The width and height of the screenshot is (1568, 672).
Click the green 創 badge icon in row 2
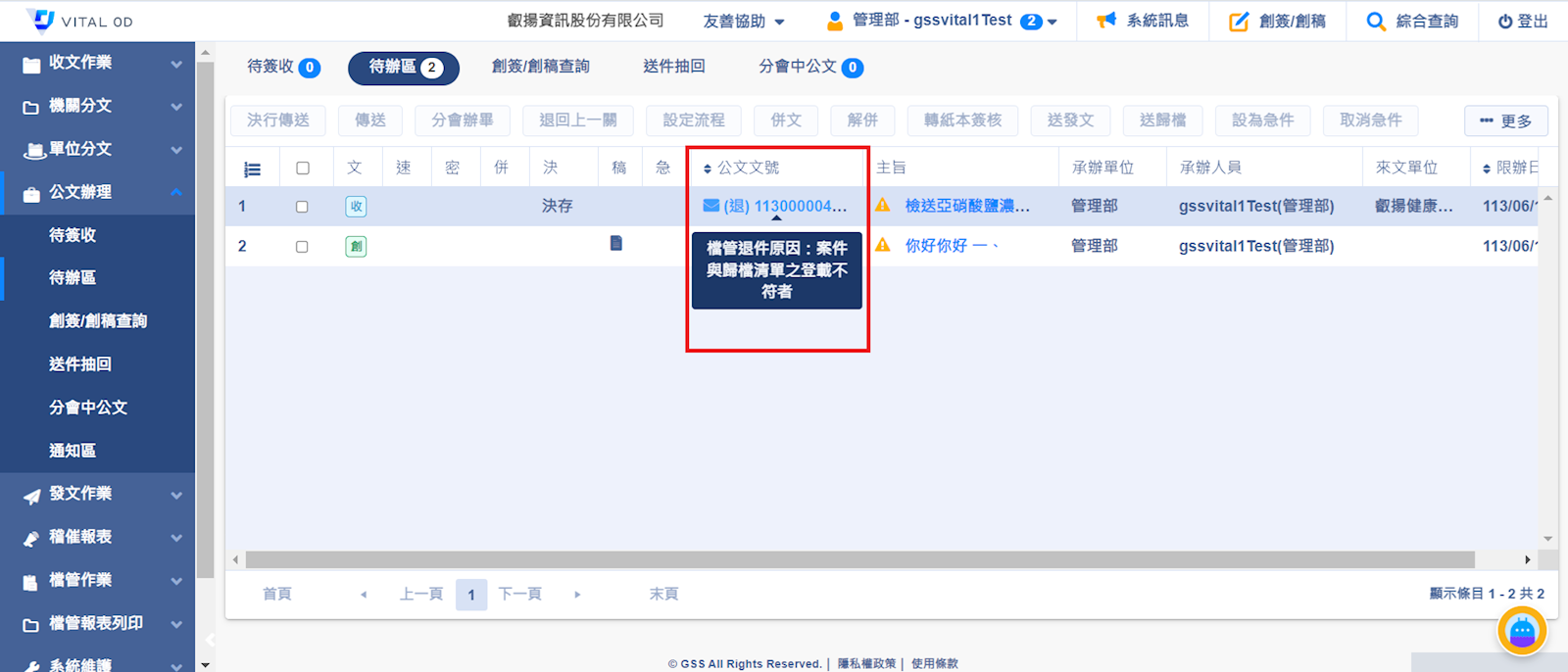coord(356,246)
